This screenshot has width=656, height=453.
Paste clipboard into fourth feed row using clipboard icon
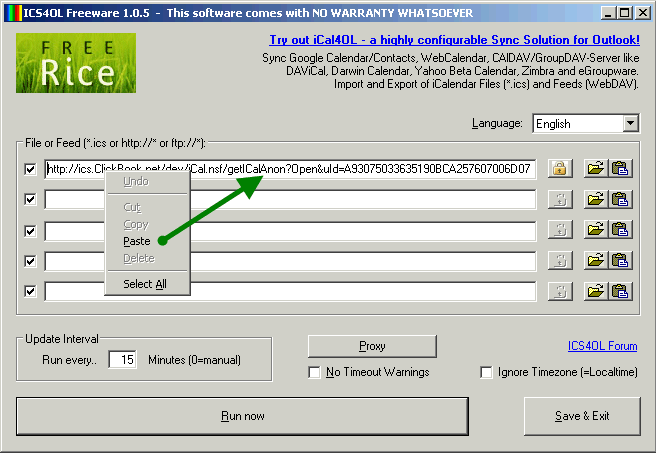[x=620, y=261]
